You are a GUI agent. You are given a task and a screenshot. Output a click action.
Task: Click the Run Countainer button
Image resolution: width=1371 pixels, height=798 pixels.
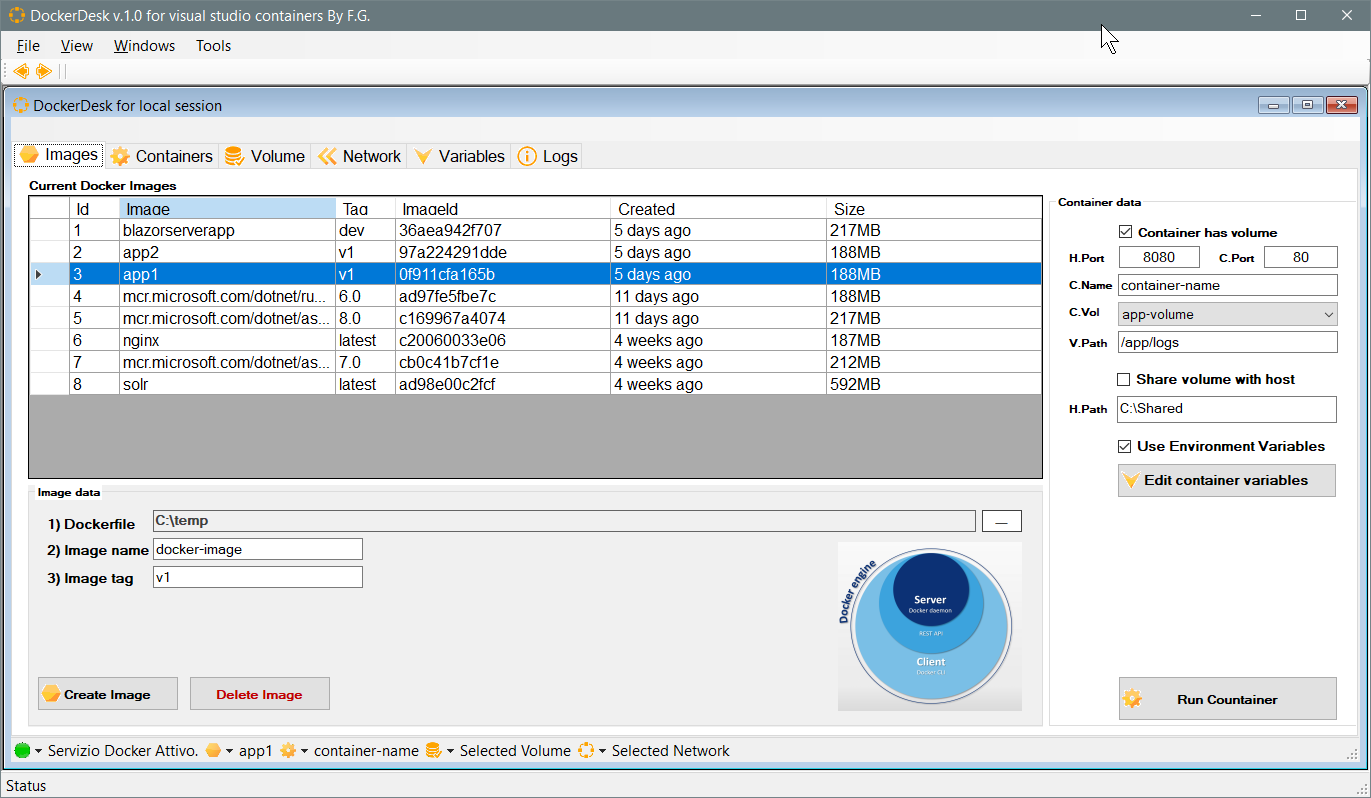click(x=1226, y=699)
